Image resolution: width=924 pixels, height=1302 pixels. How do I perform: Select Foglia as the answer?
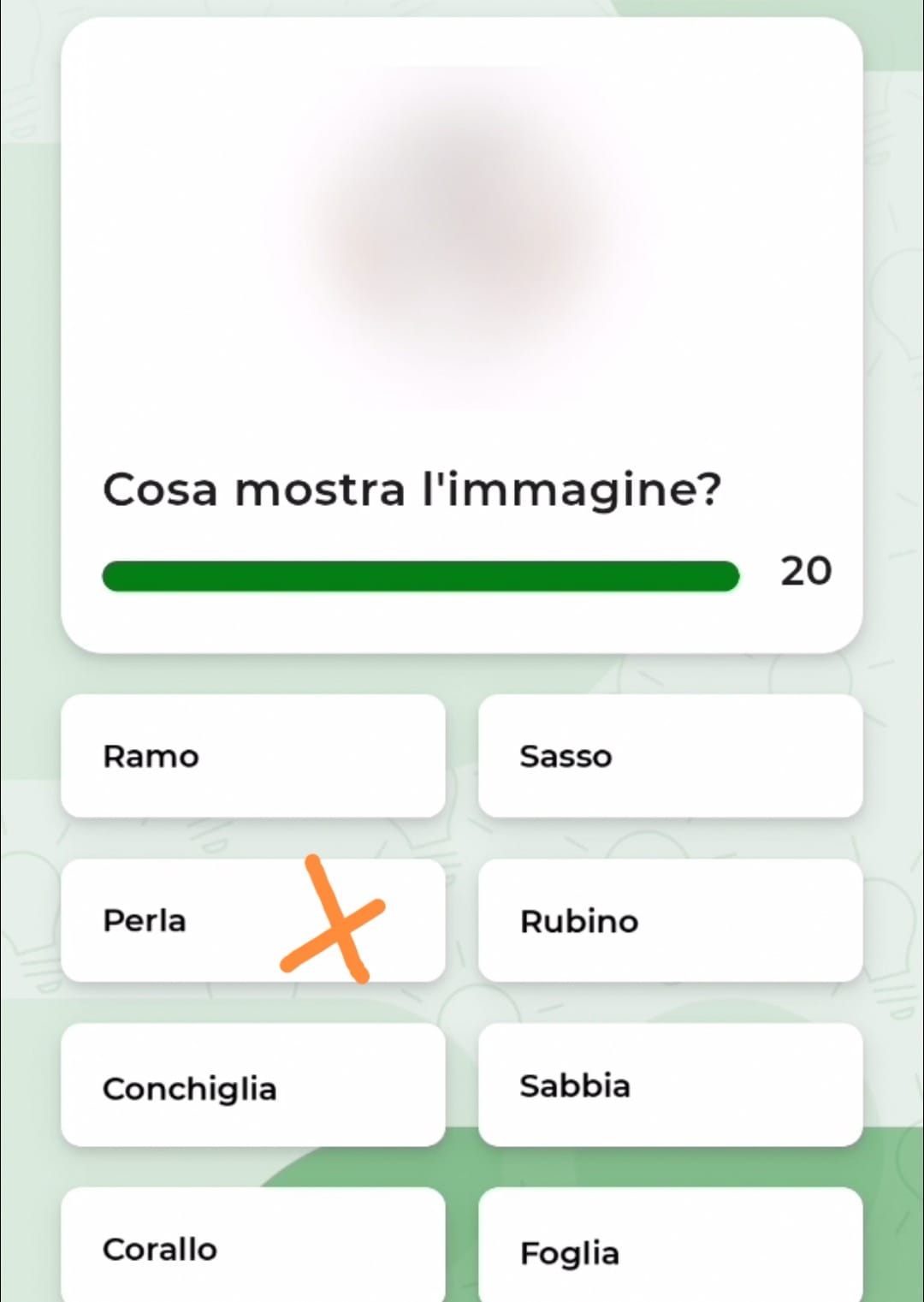coord(670,1246)
